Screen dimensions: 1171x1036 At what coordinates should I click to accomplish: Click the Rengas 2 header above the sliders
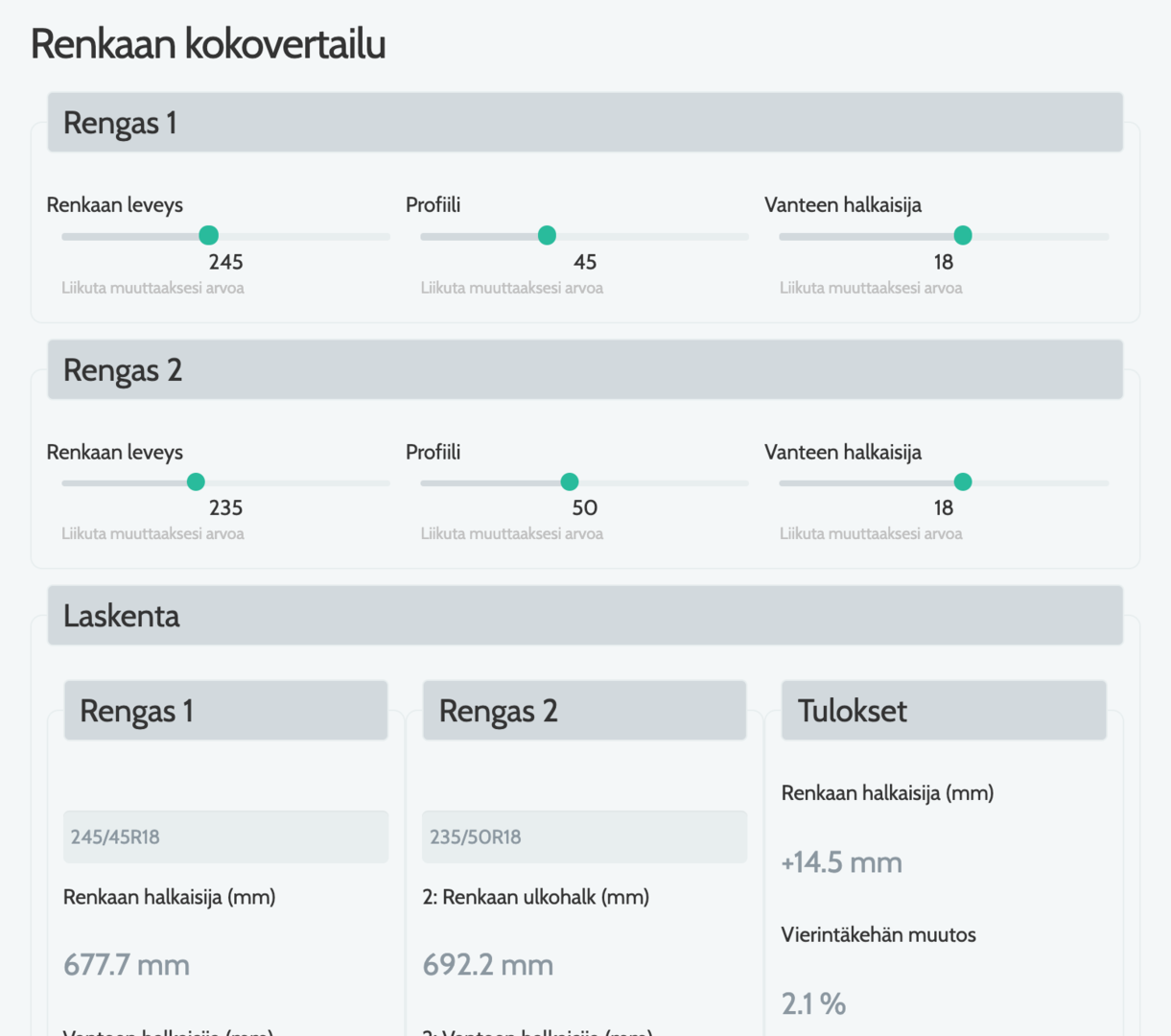(585, 370)
